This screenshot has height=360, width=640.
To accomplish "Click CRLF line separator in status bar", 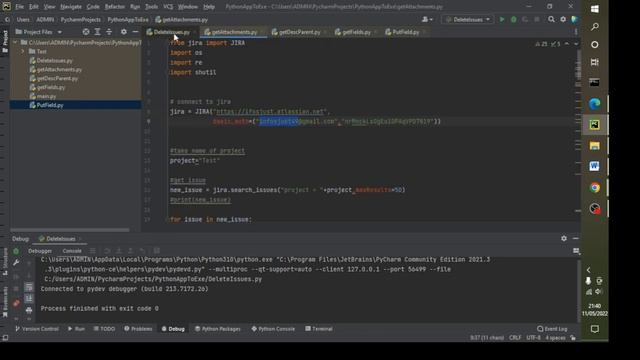I will point(515,338).
